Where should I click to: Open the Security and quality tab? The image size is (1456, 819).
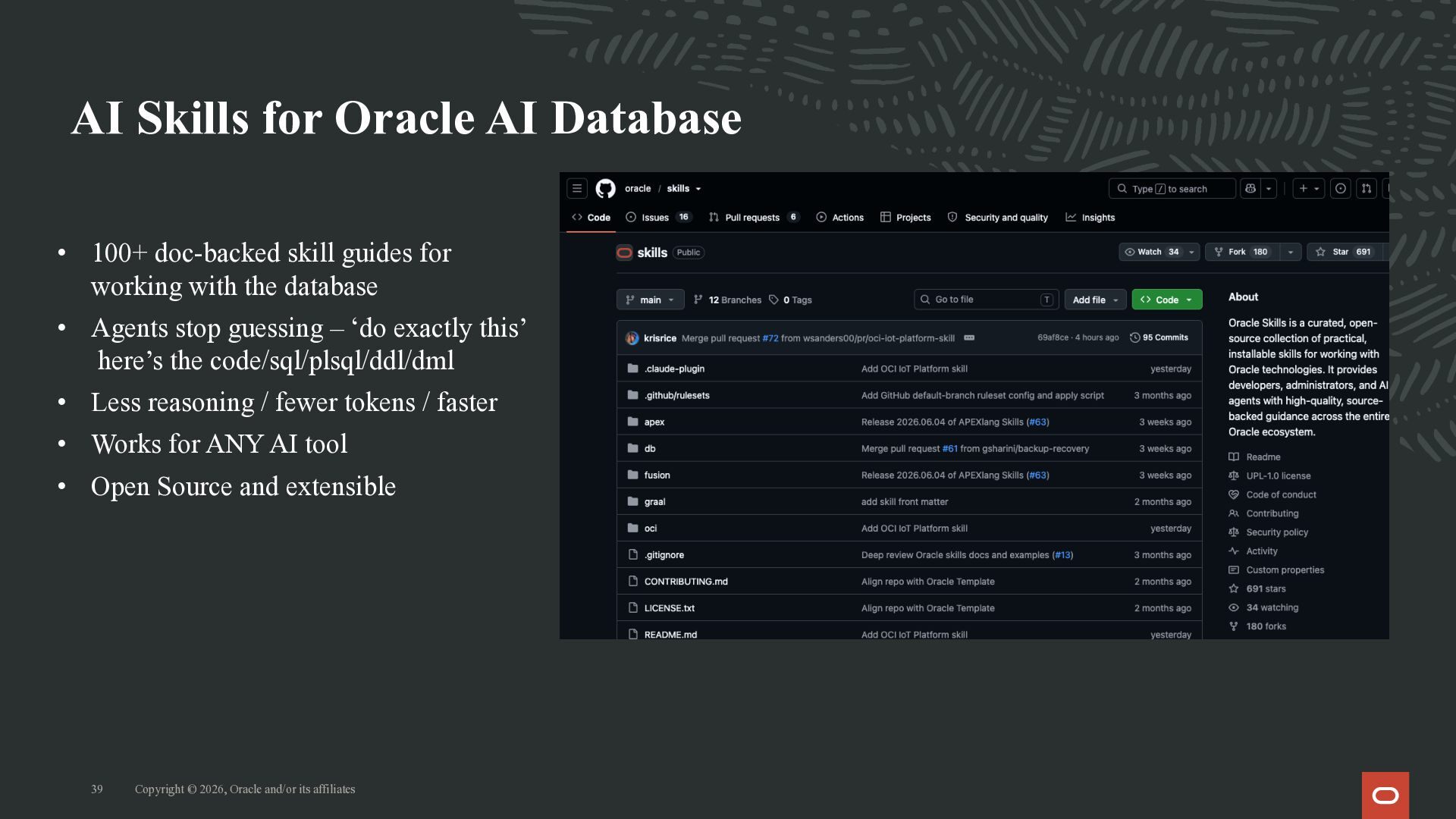click(x=998, y=218)
